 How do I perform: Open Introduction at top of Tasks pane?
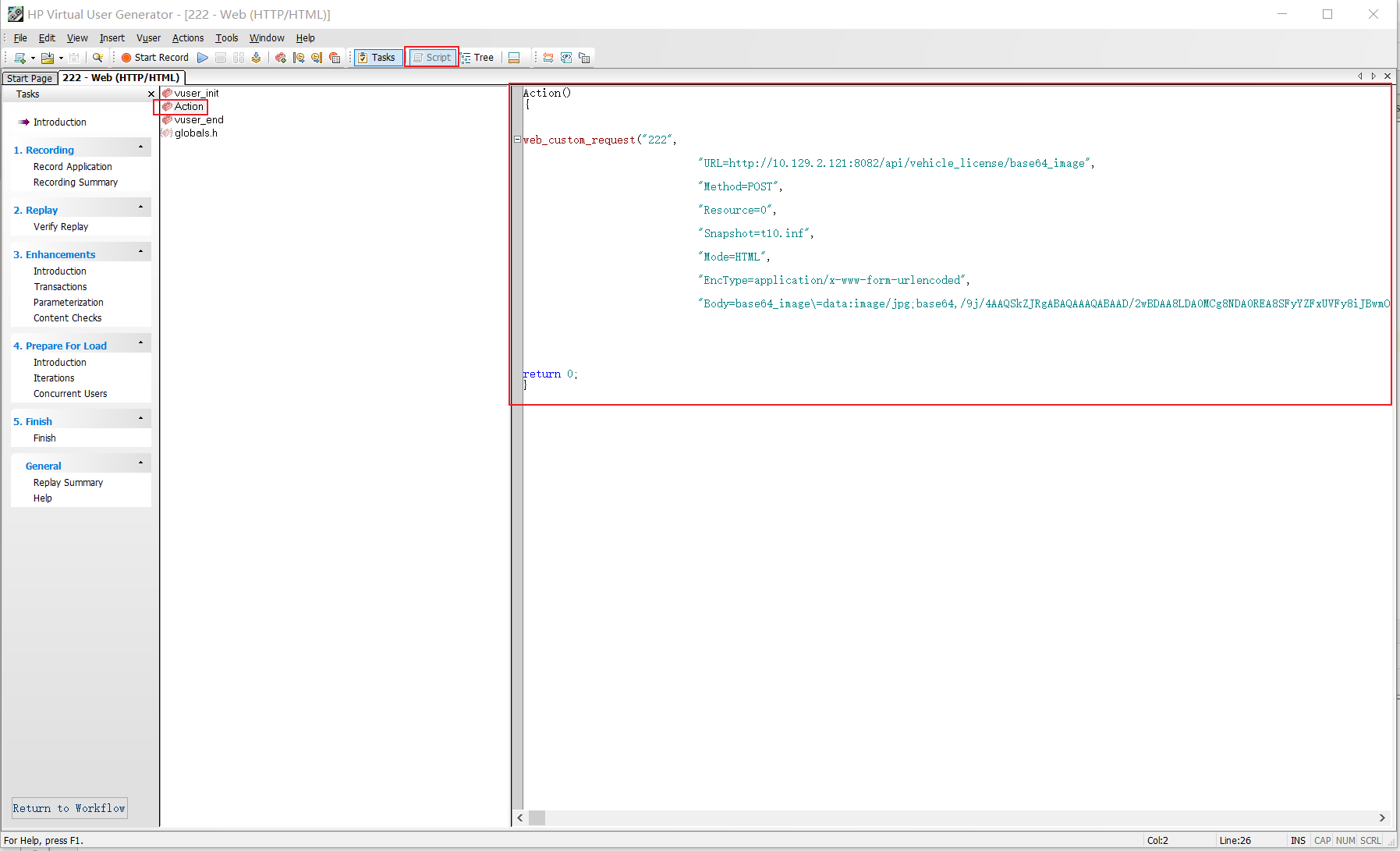click(x=59, y=122)
